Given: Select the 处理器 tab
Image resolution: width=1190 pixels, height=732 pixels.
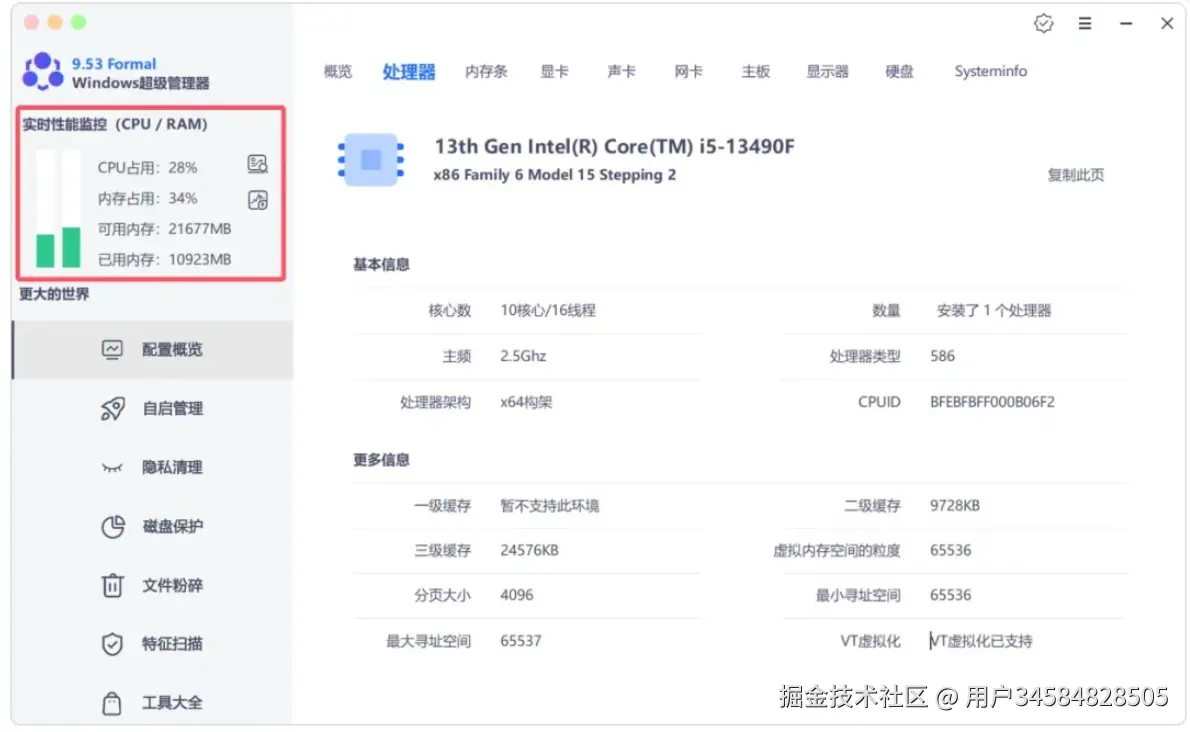Looking at the screenshot, I should click(409, 72).
